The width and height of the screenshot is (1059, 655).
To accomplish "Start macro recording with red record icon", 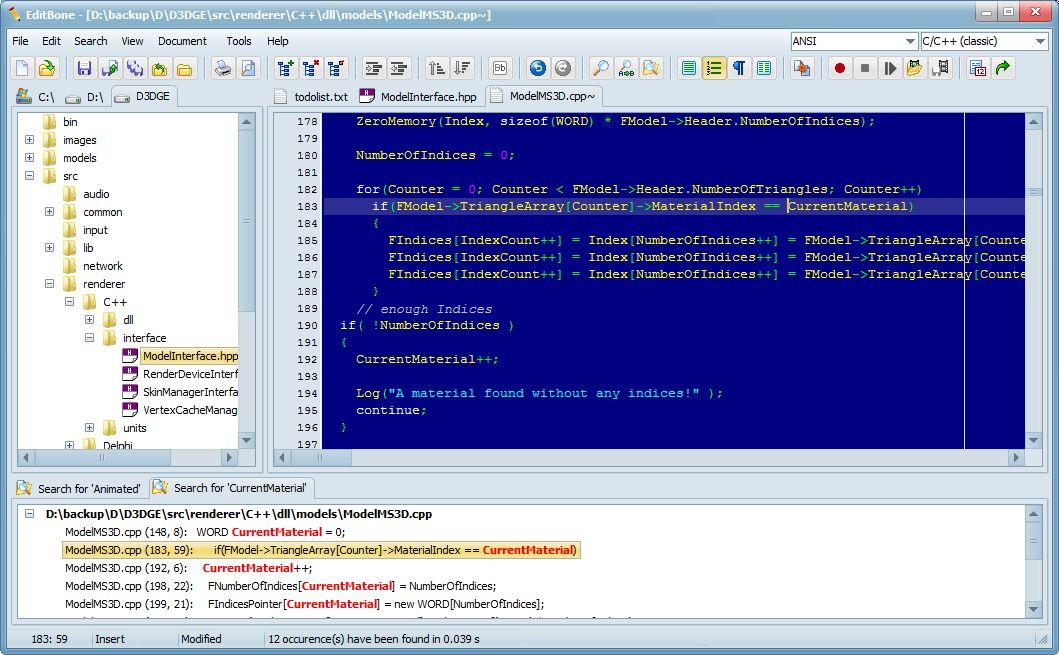I will click(x=840, y=68).
